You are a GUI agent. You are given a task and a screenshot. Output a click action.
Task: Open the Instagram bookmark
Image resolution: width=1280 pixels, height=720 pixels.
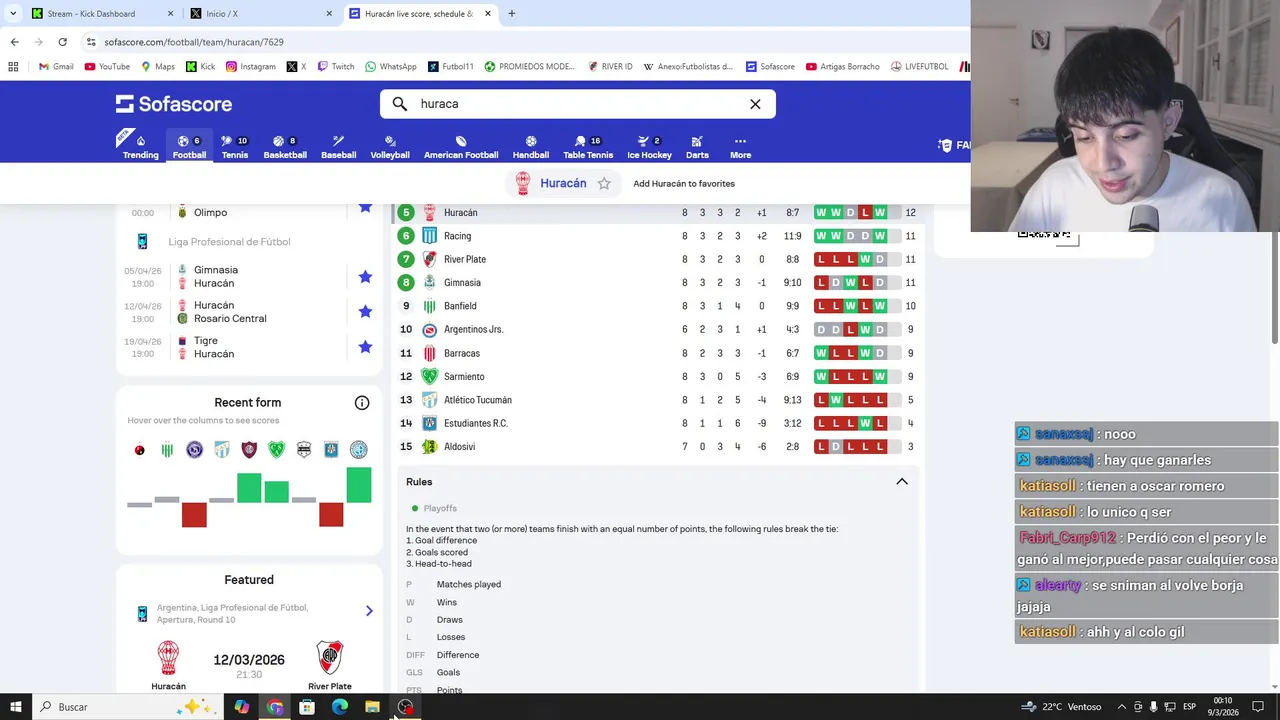[251, 67]
